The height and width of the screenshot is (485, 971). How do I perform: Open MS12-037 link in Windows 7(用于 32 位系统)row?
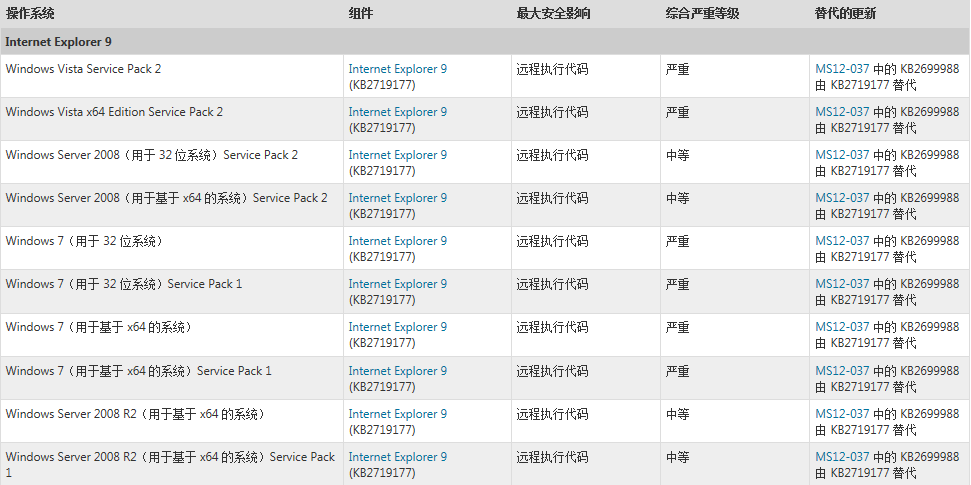[x=842, y=241]
